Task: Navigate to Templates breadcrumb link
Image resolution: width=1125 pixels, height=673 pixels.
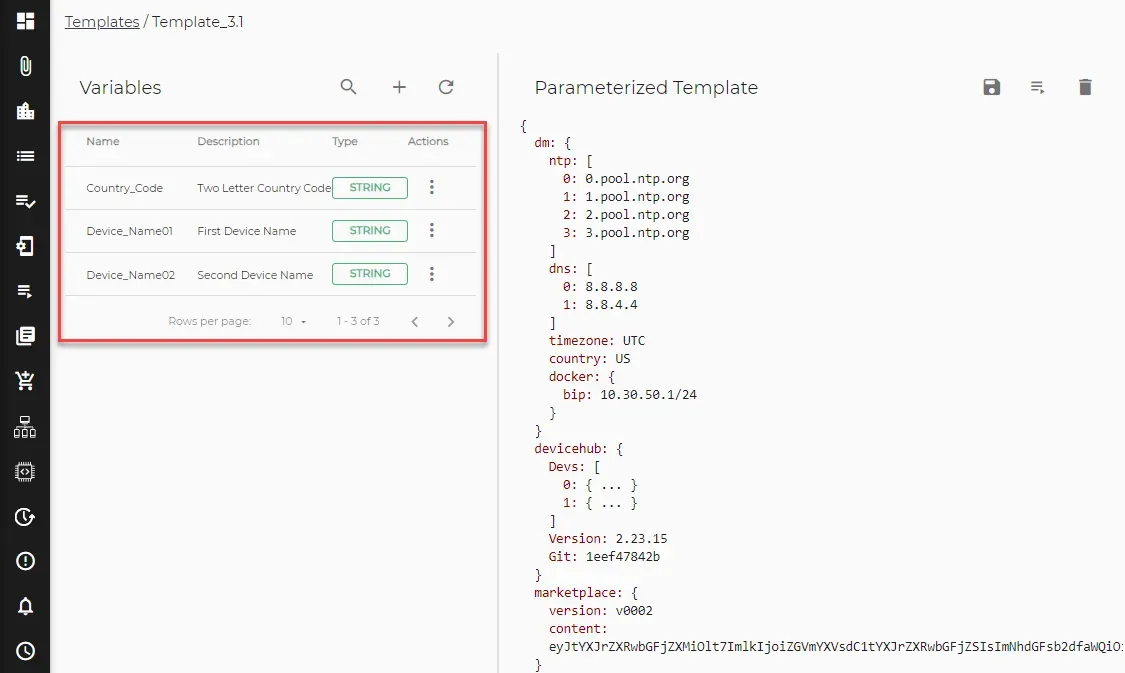Action: (x=102, y=22)
